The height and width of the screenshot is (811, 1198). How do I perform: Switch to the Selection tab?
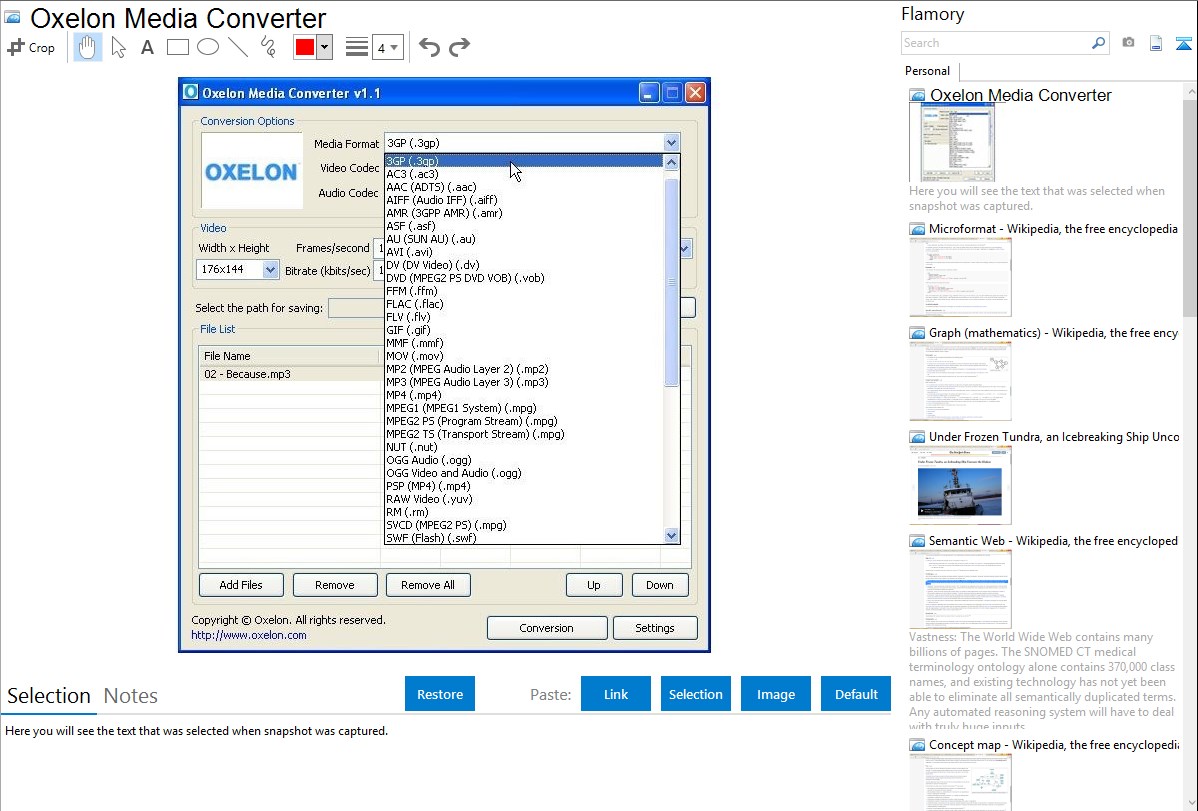pos(49,696)
